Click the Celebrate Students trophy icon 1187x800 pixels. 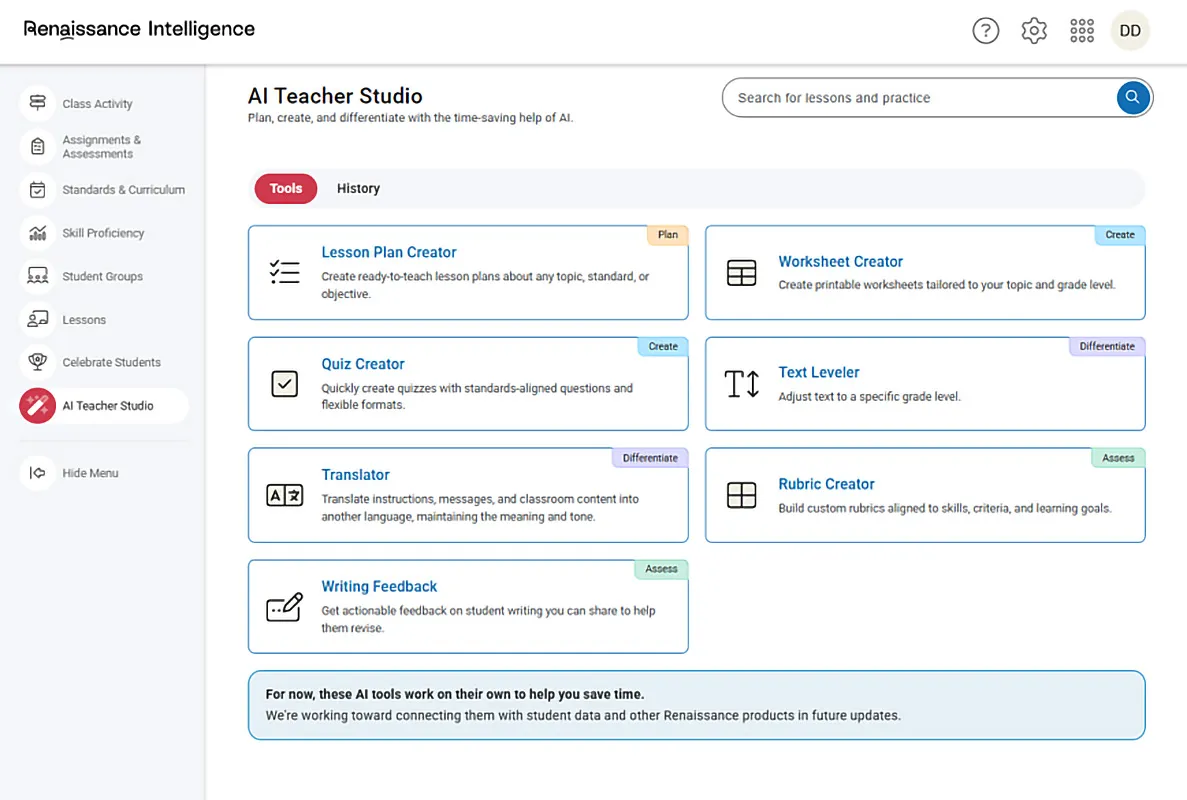pos(37,363)
